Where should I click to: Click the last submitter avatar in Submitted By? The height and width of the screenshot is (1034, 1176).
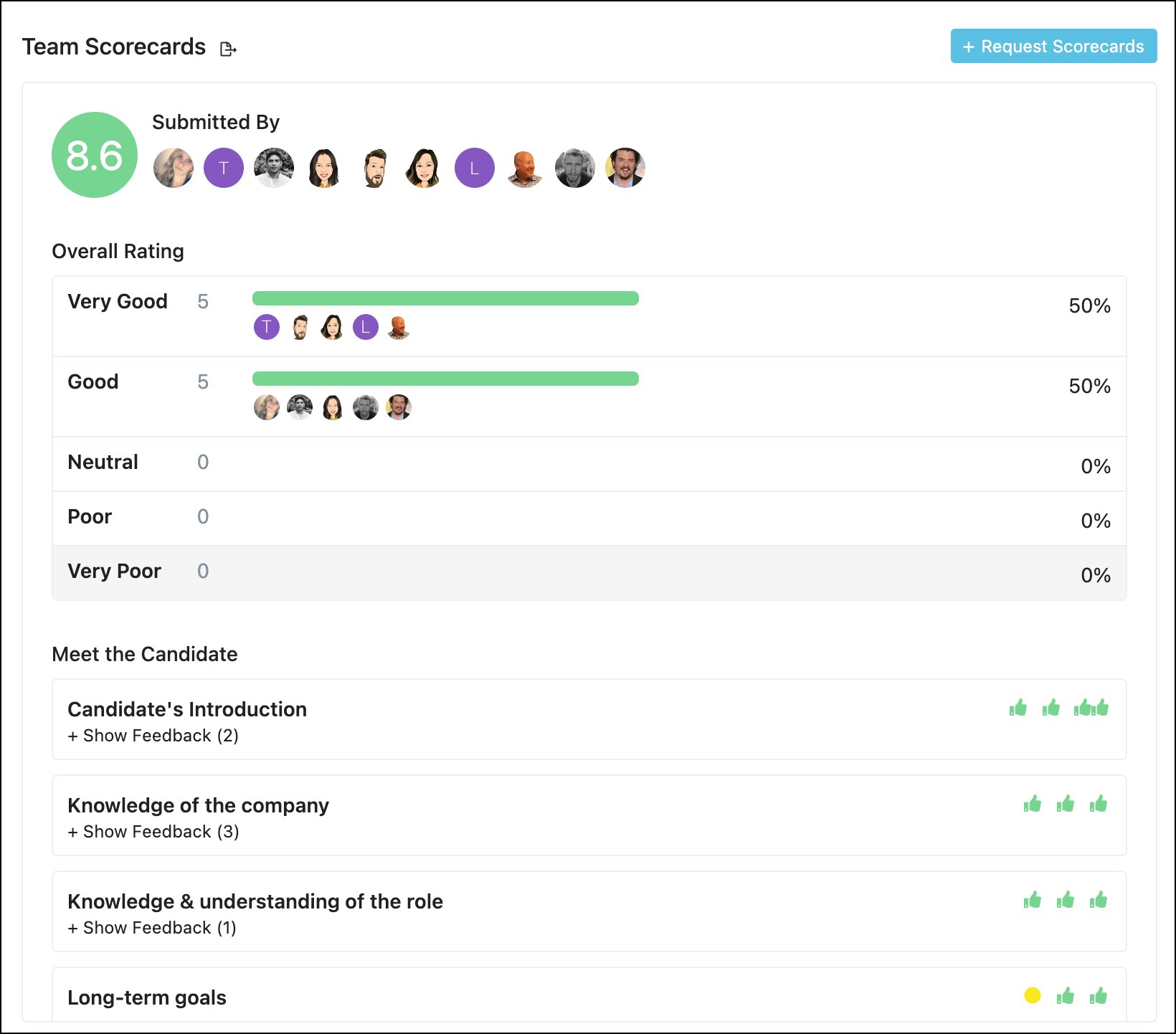coord(625,168)
